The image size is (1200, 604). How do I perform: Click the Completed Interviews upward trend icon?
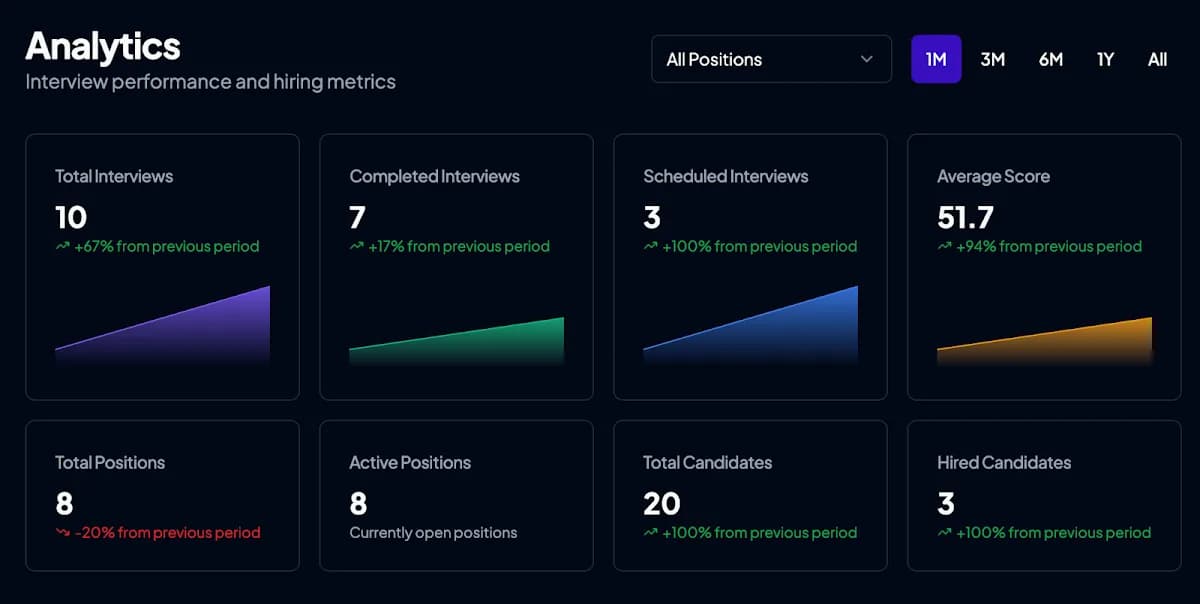[356, 246]
